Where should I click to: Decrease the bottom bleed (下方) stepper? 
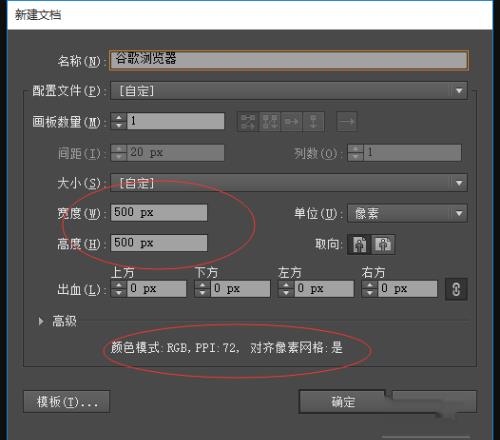202,293
